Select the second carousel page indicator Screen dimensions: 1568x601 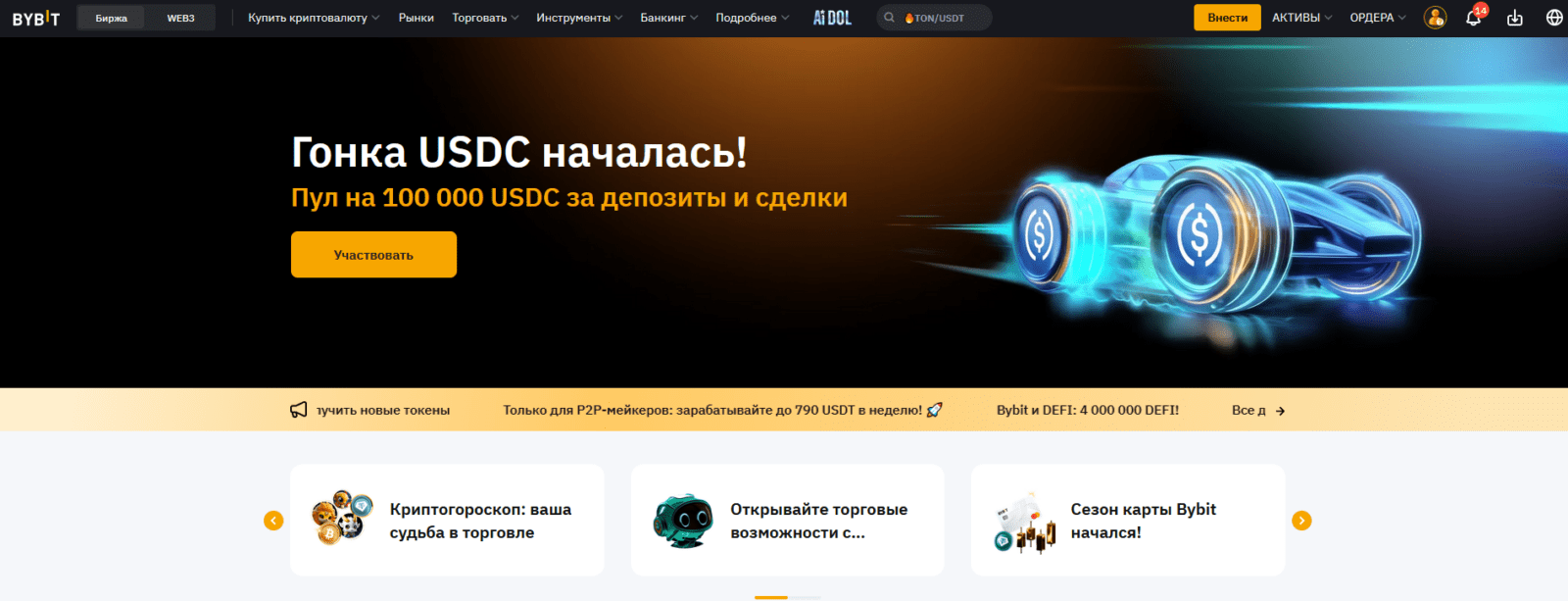point(806,597)
